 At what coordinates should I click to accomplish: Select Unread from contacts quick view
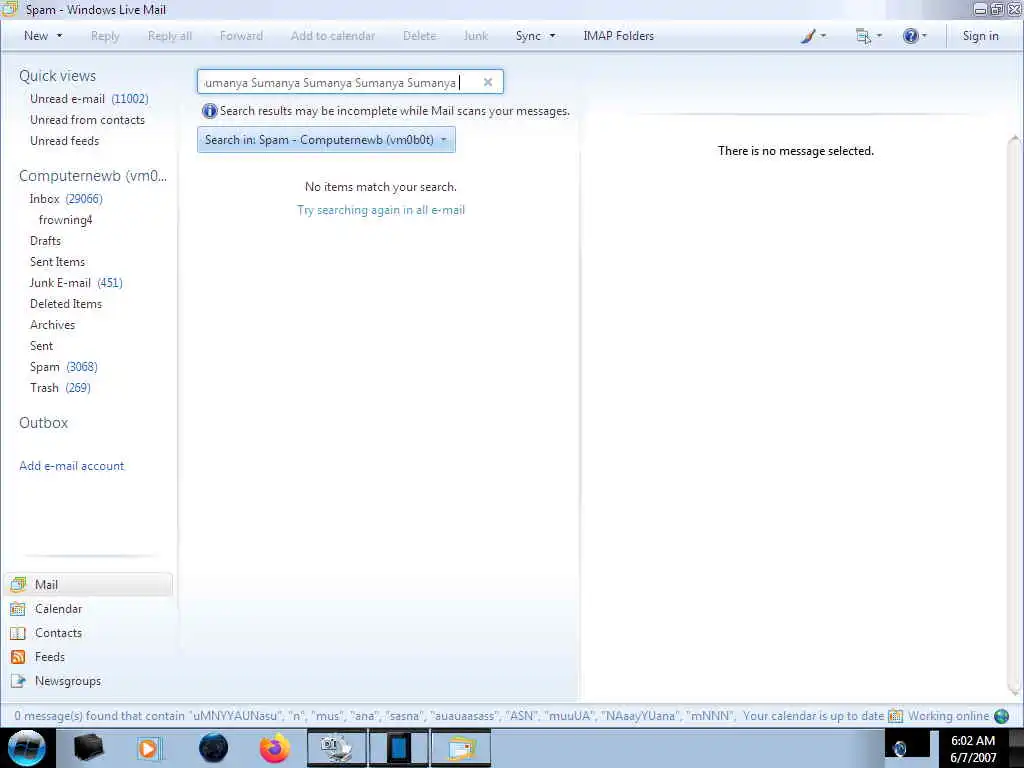87,120
